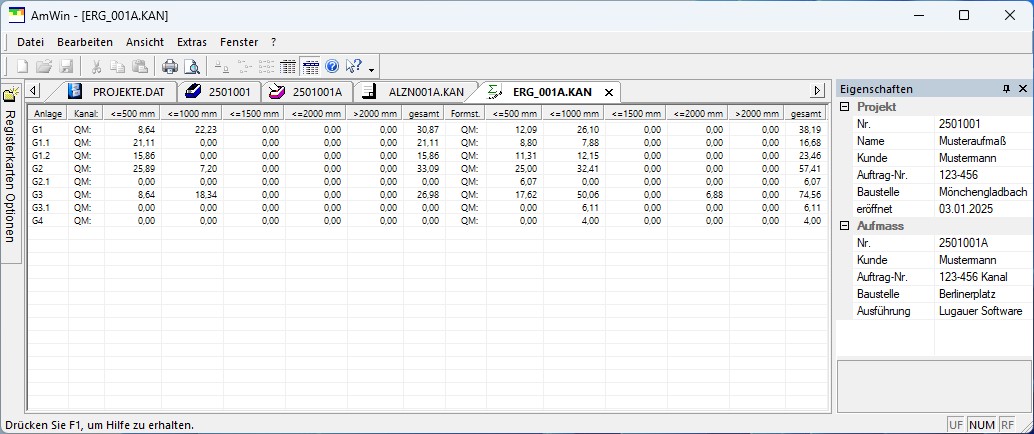This screenshot has width=1034, height=434.
Task: Click the value 57,41 in row G2
Action: pyautogui.click(x=810, y=169)
